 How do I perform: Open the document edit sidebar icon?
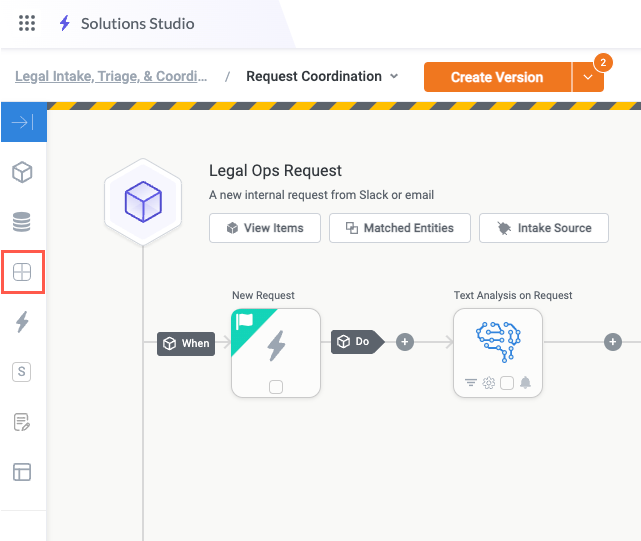click(x=22, y=421)
